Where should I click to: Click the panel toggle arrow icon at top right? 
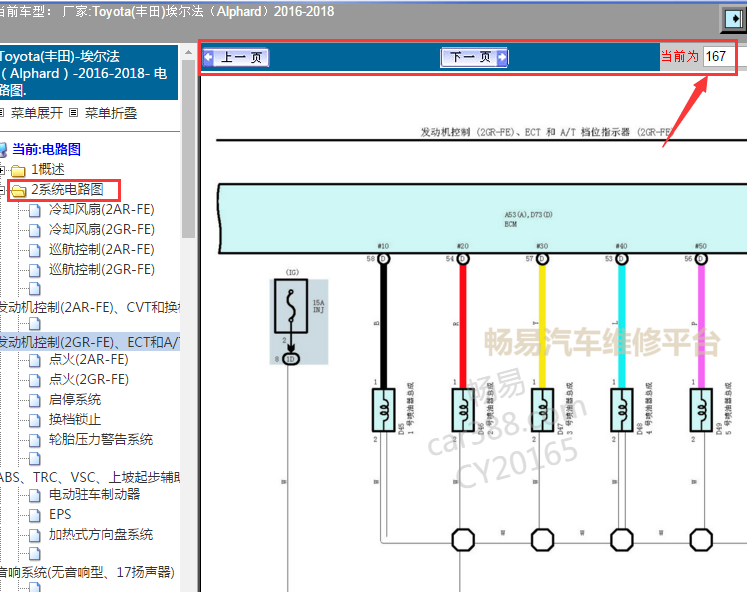click(x=733, y=19)
